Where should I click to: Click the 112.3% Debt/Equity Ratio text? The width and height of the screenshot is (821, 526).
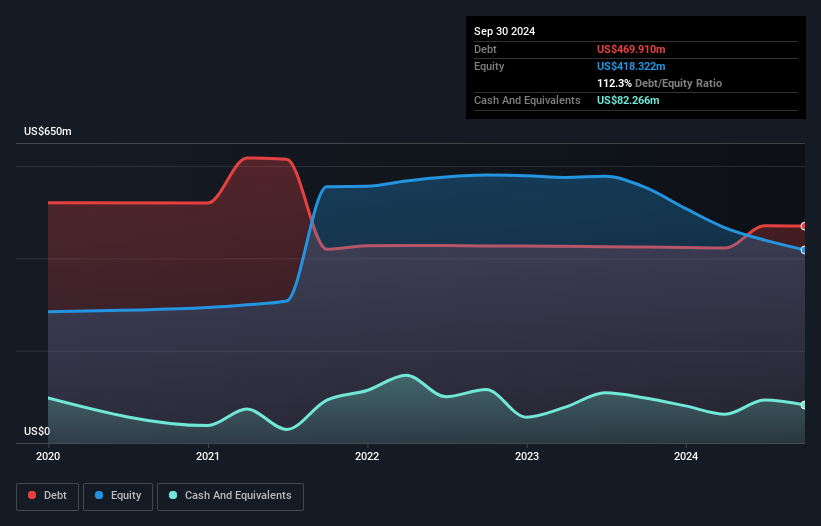659,83
